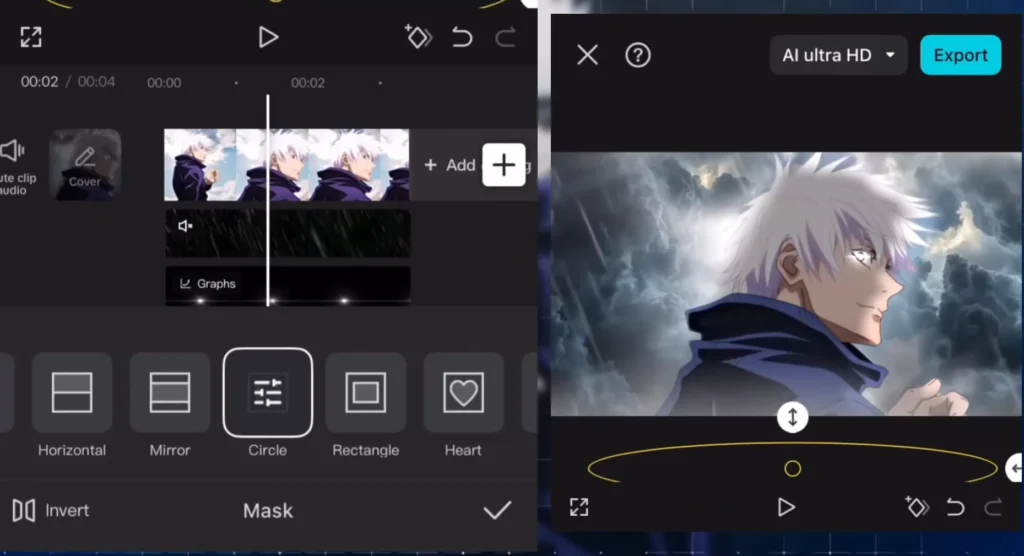Redo action in left editor
The width and height of the screenshot is (1024, 556).
[x=505, y=37]
